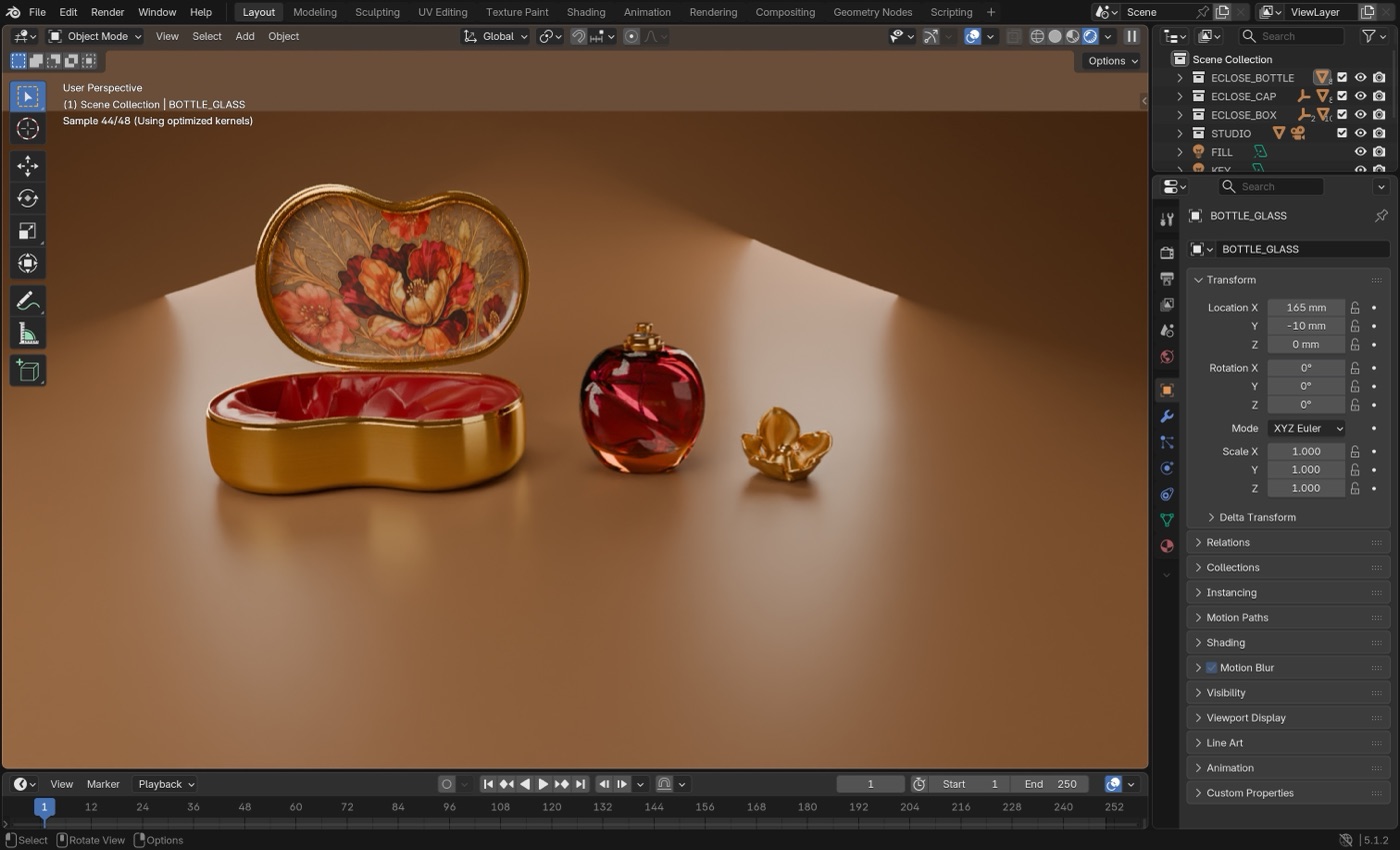
Task: Activate the Move tool
Action: coord(28,166)
